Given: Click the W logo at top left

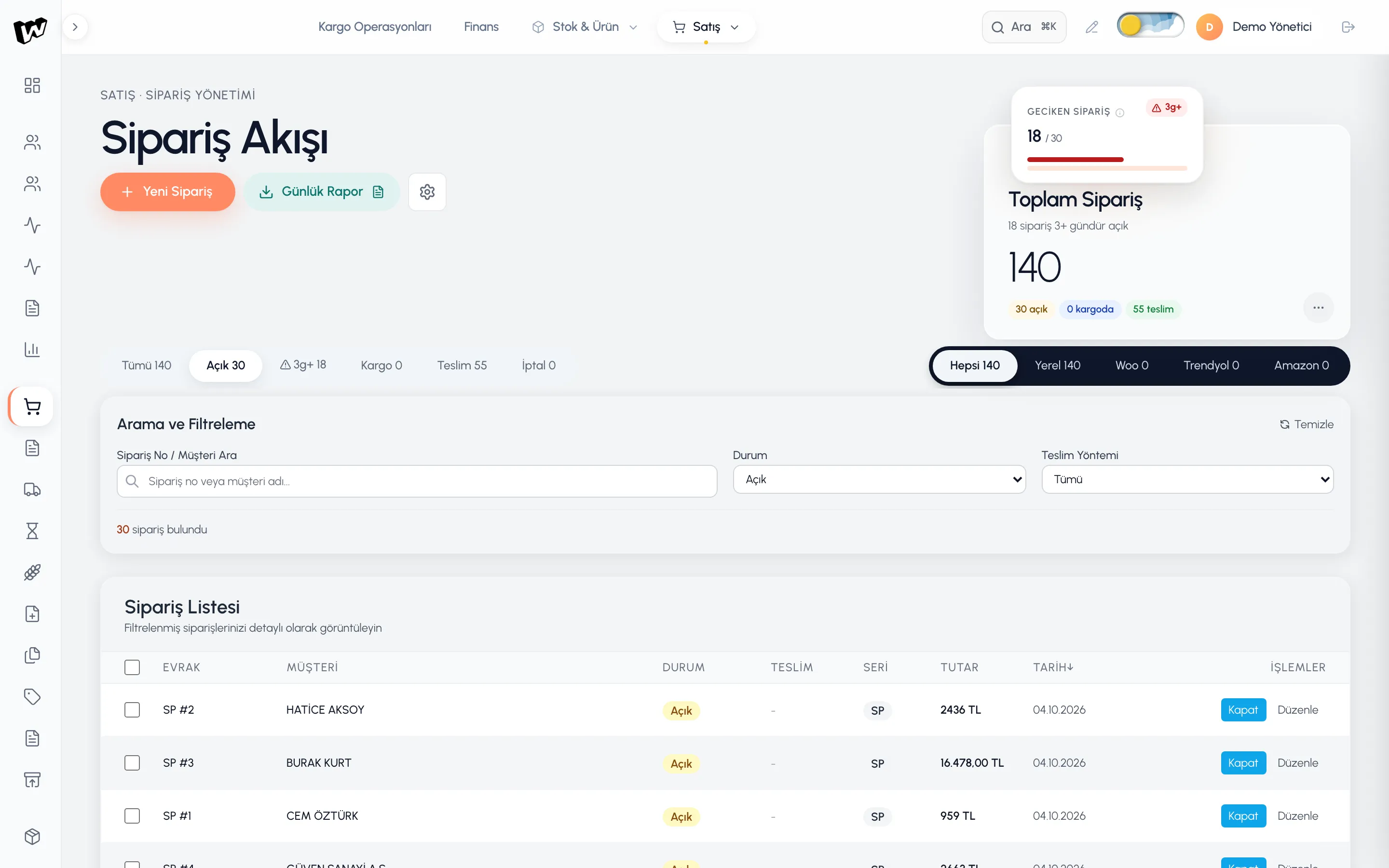Looking at the screenshot, I should 30,30.
